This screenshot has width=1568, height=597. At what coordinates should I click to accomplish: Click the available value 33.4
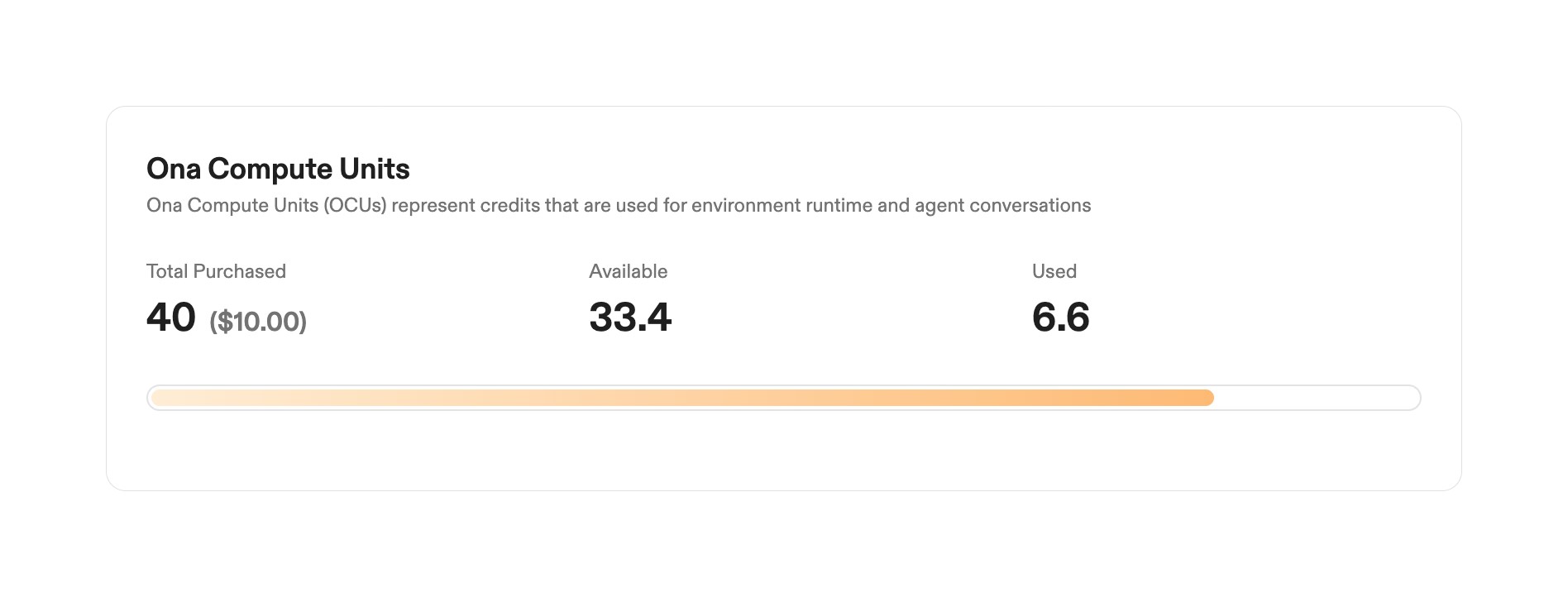[x=630, y=318]
